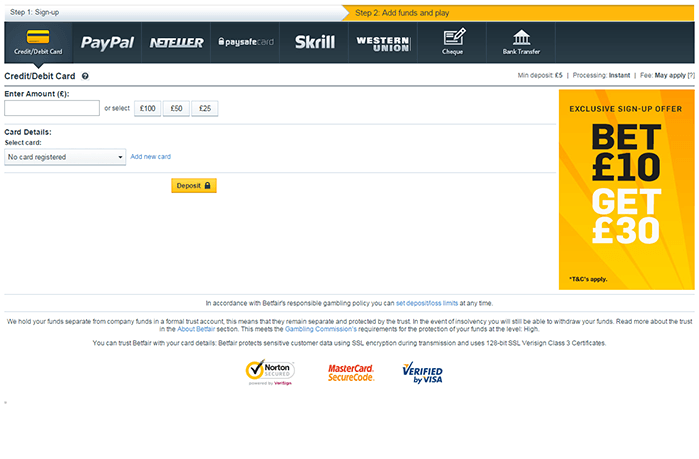Submit with the yellow Deposit button
Image resolution: width=699 pixels, height=459 pixels.
tap(194, 186)
